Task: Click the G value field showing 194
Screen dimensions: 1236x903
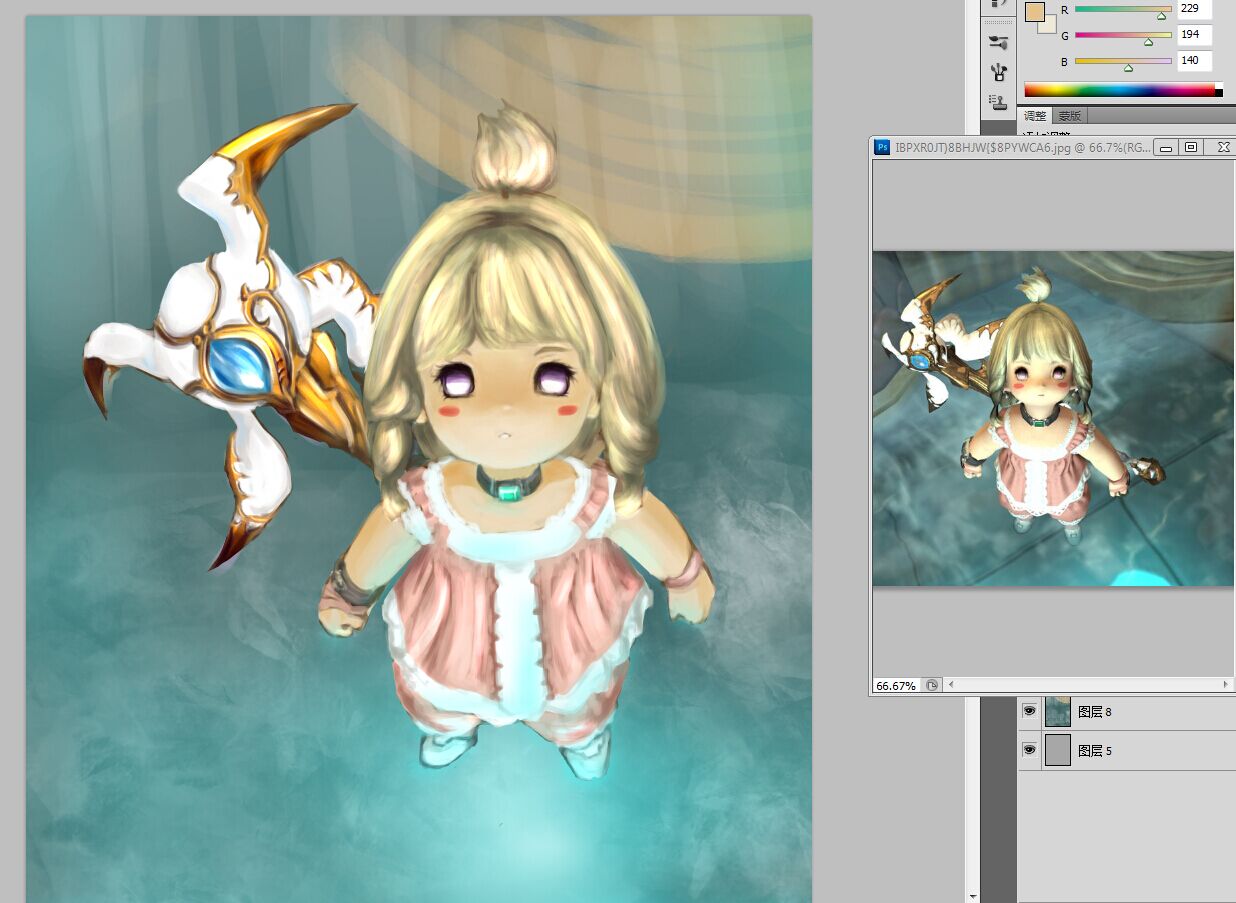Action: click(x=1195, y=35)
